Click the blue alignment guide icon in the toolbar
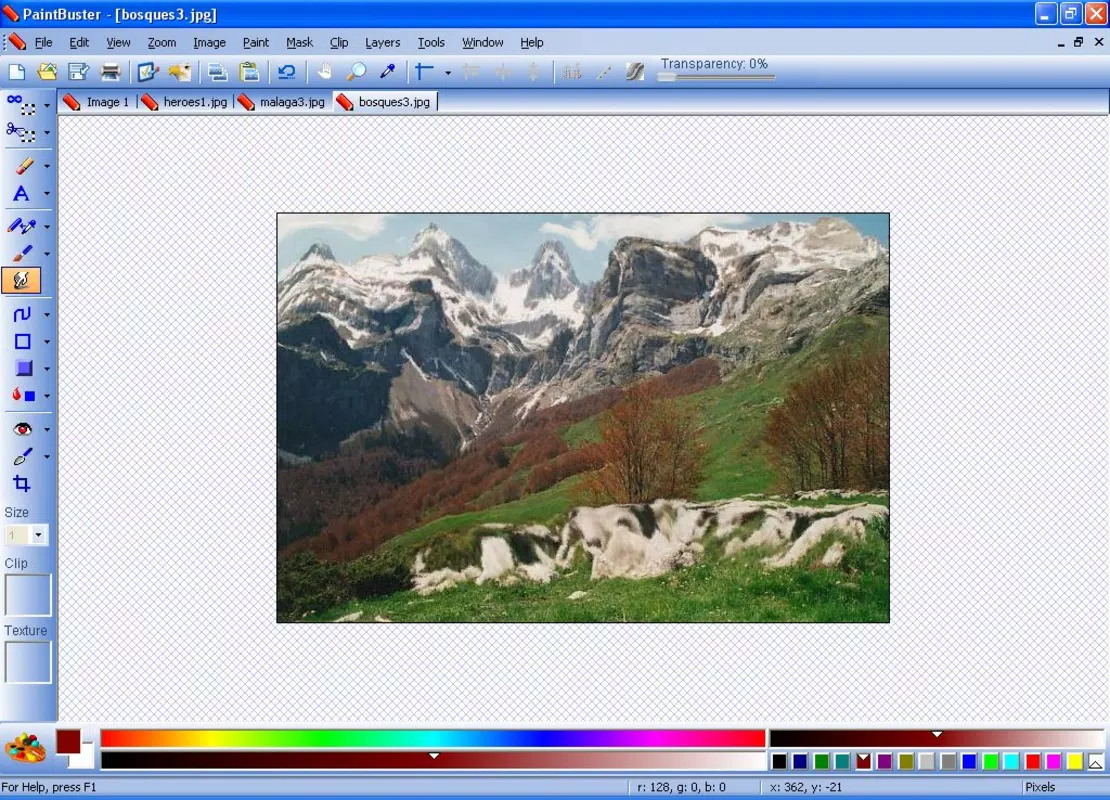Screen dimensions: 1110x800 [425, 72]
